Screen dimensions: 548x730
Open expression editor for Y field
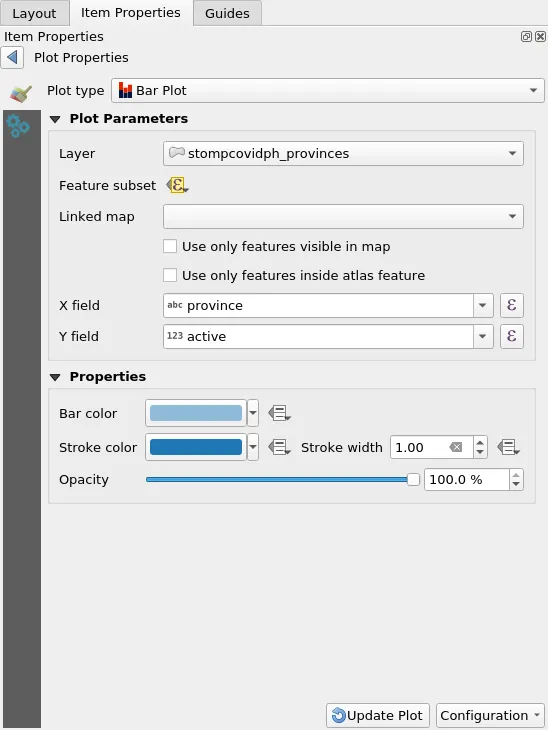(x=511, y=336)
